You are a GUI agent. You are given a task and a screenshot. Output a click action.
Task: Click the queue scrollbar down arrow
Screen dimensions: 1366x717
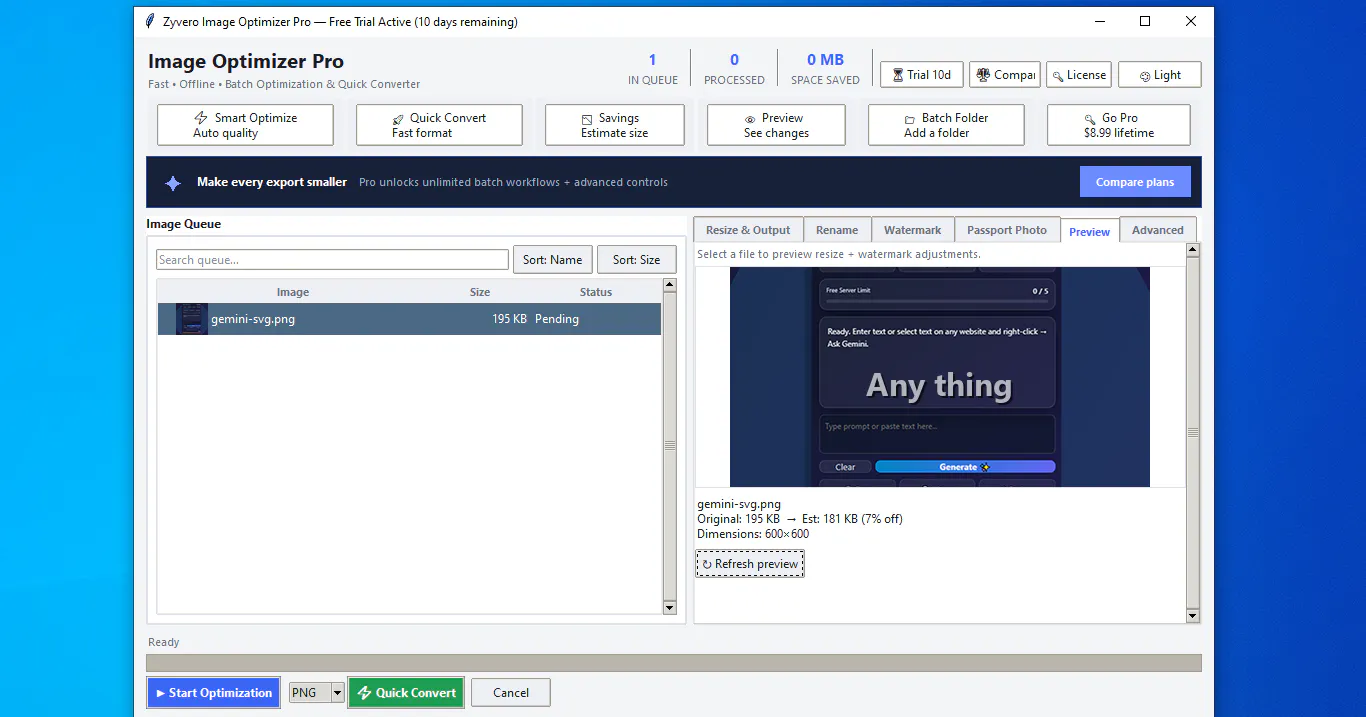(x=670, y=607)
